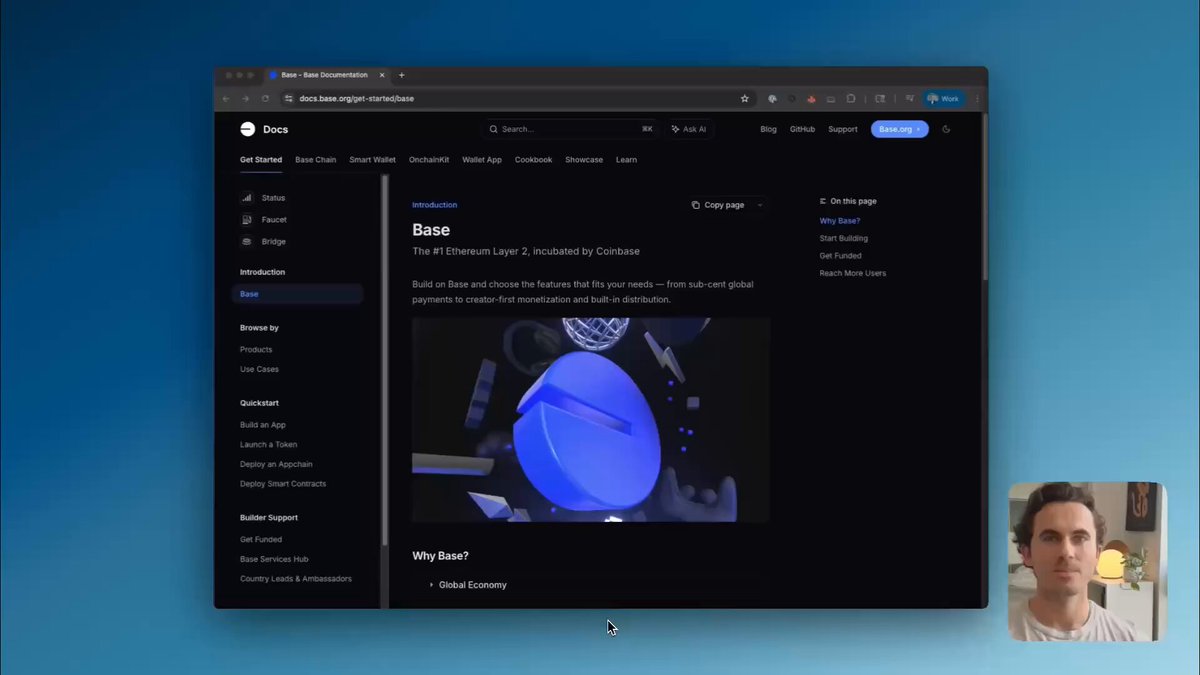Open the Bridge icon in sidebar
This screenshot has width=1200, height=675.
pyautogui.click(x=247, y=242)
